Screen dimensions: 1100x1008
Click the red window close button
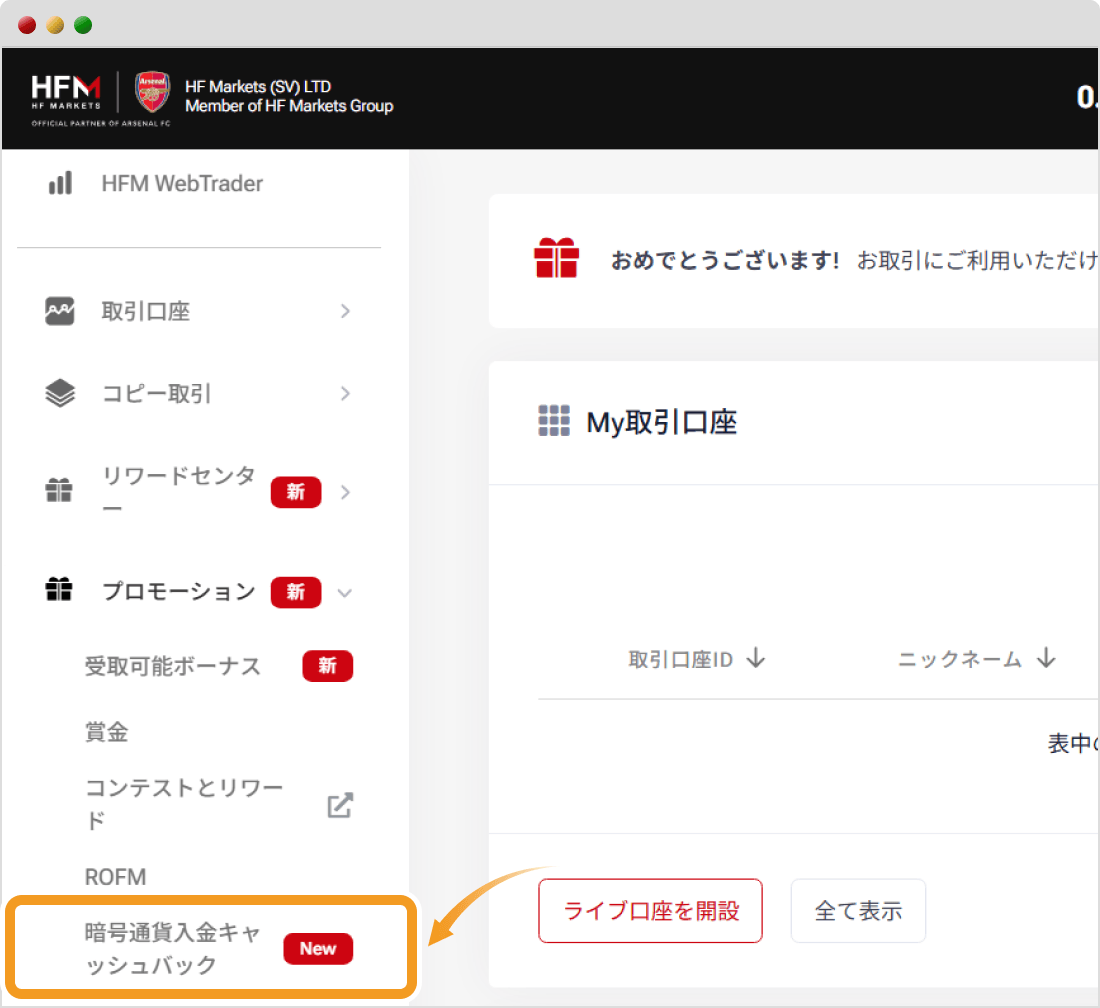27,25
